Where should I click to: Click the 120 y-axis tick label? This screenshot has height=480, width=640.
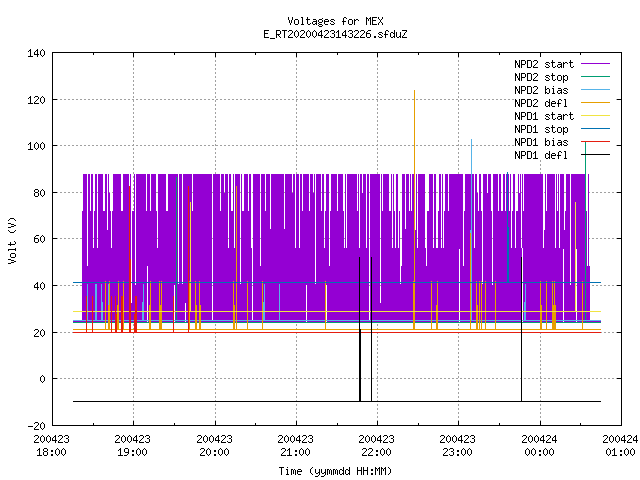click(36, 100)
